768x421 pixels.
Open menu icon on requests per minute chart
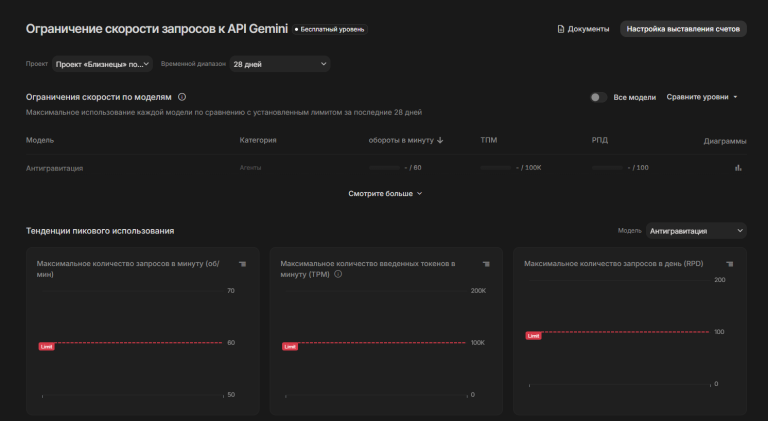[242, 264]
